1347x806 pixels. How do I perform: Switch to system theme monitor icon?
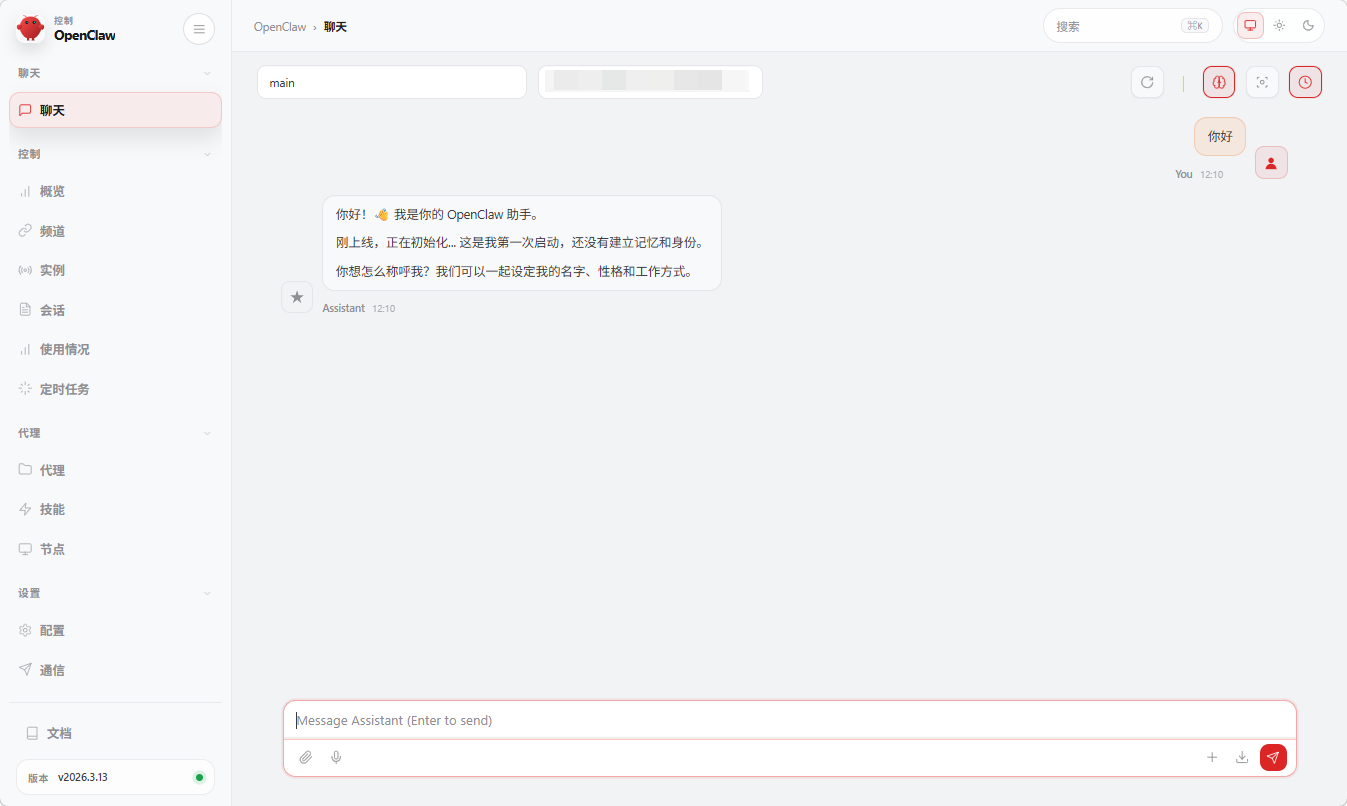[x=1250, y=26]
